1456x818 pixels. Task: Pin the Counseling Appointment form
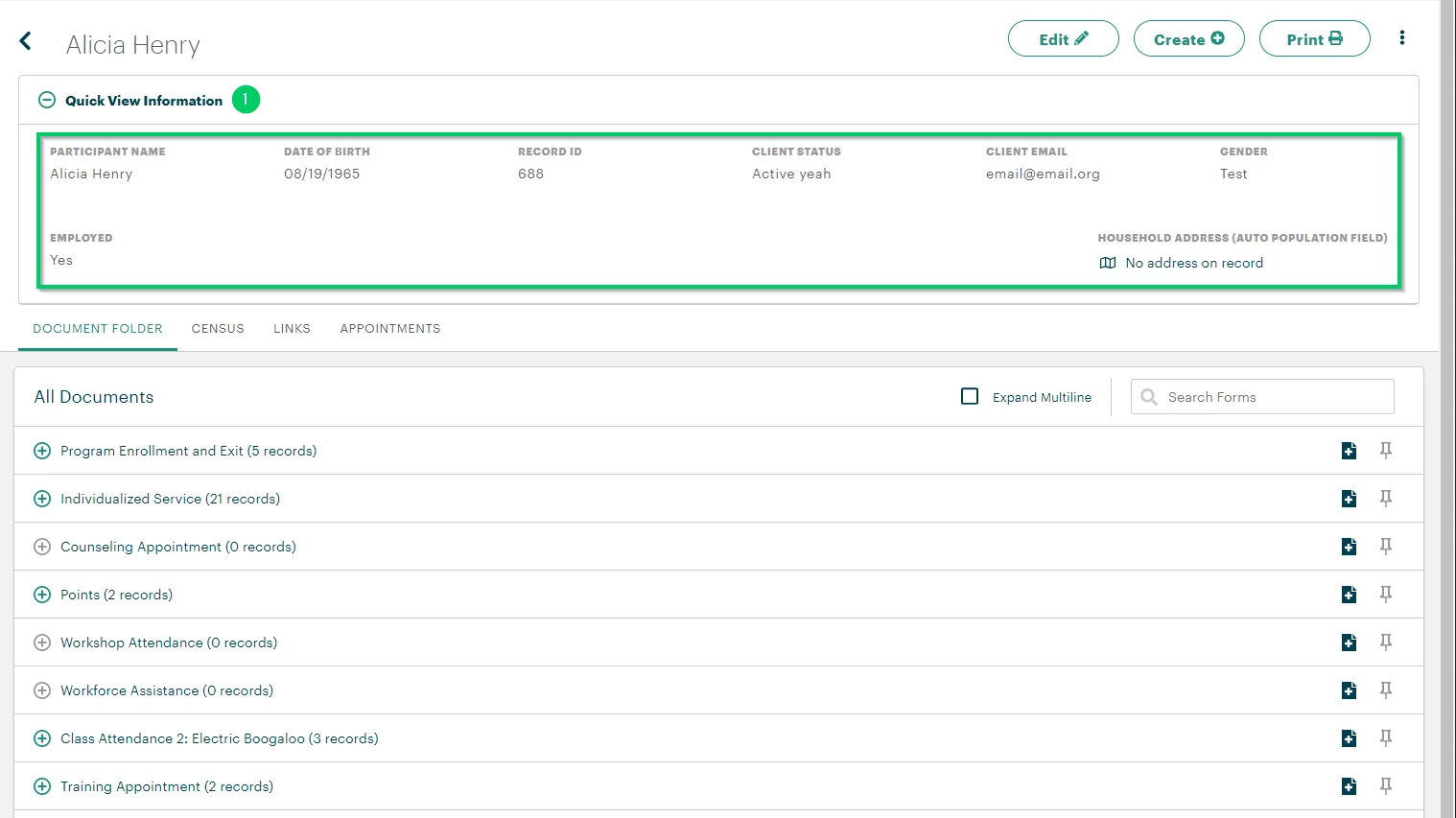coord(1386,546)
